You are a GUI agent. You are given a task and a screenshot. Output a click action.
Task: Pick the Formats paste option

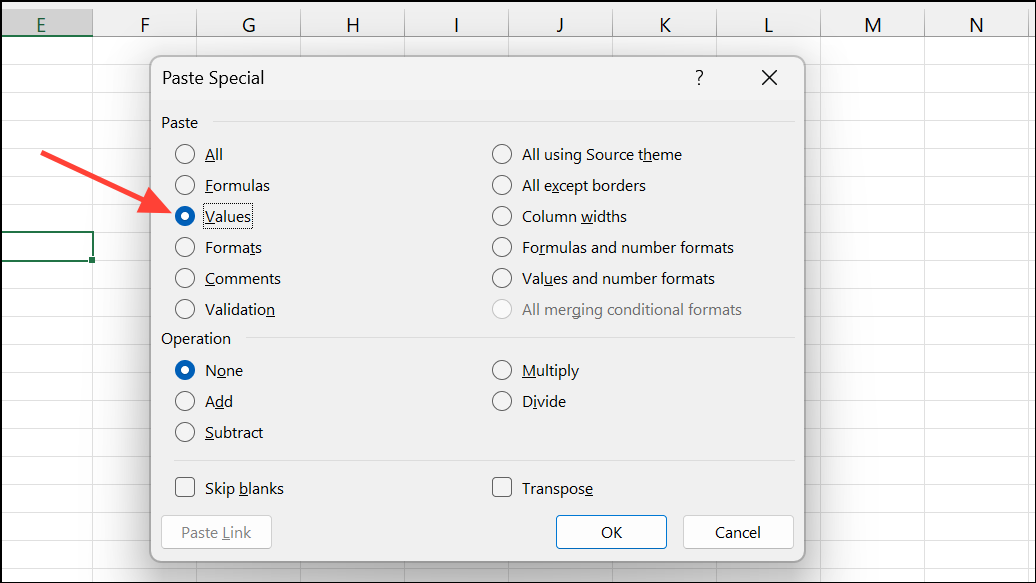tap(185, 247)
